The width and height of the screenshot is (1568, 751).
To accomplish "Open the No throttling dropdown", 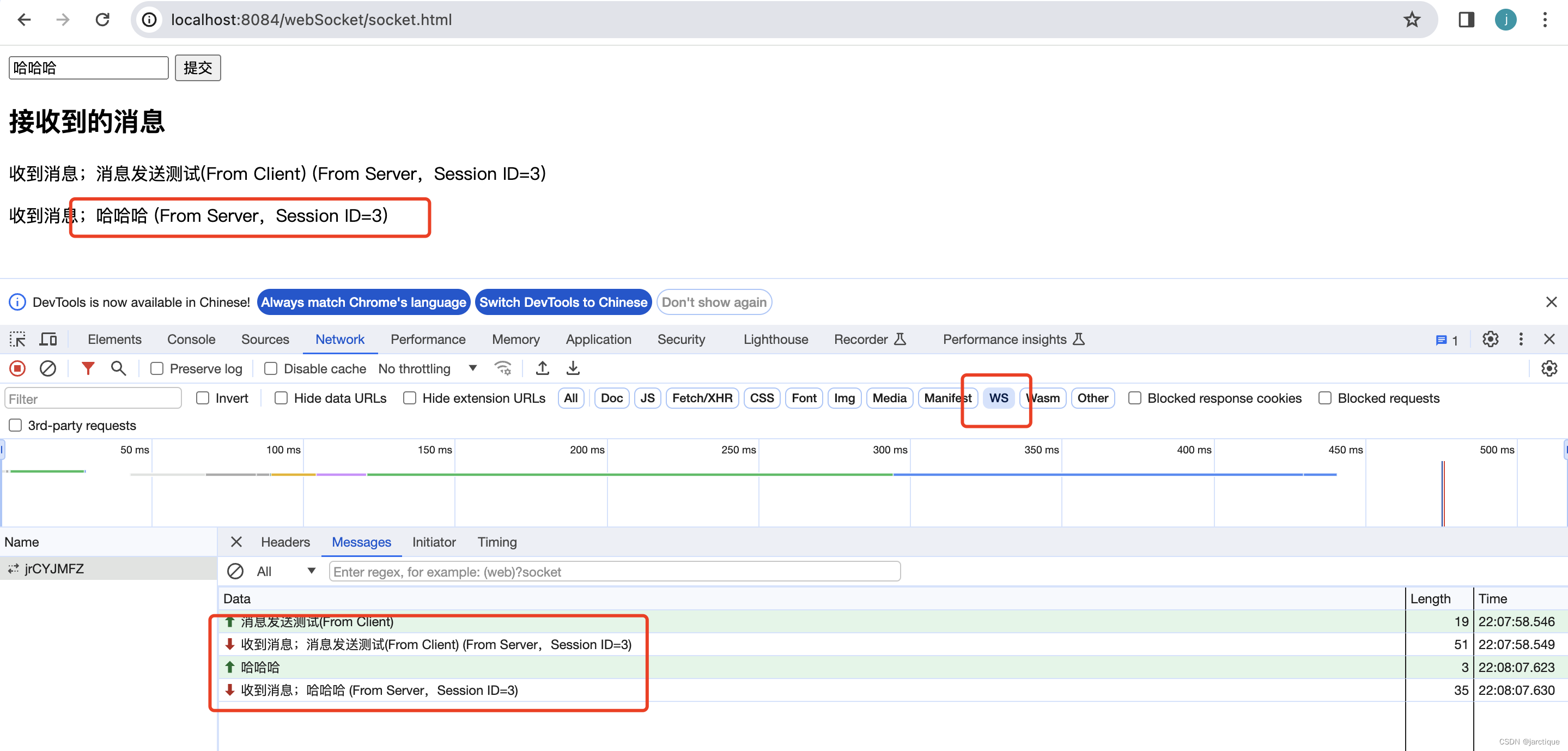I will pyautogui.click(x=426, y=368).
